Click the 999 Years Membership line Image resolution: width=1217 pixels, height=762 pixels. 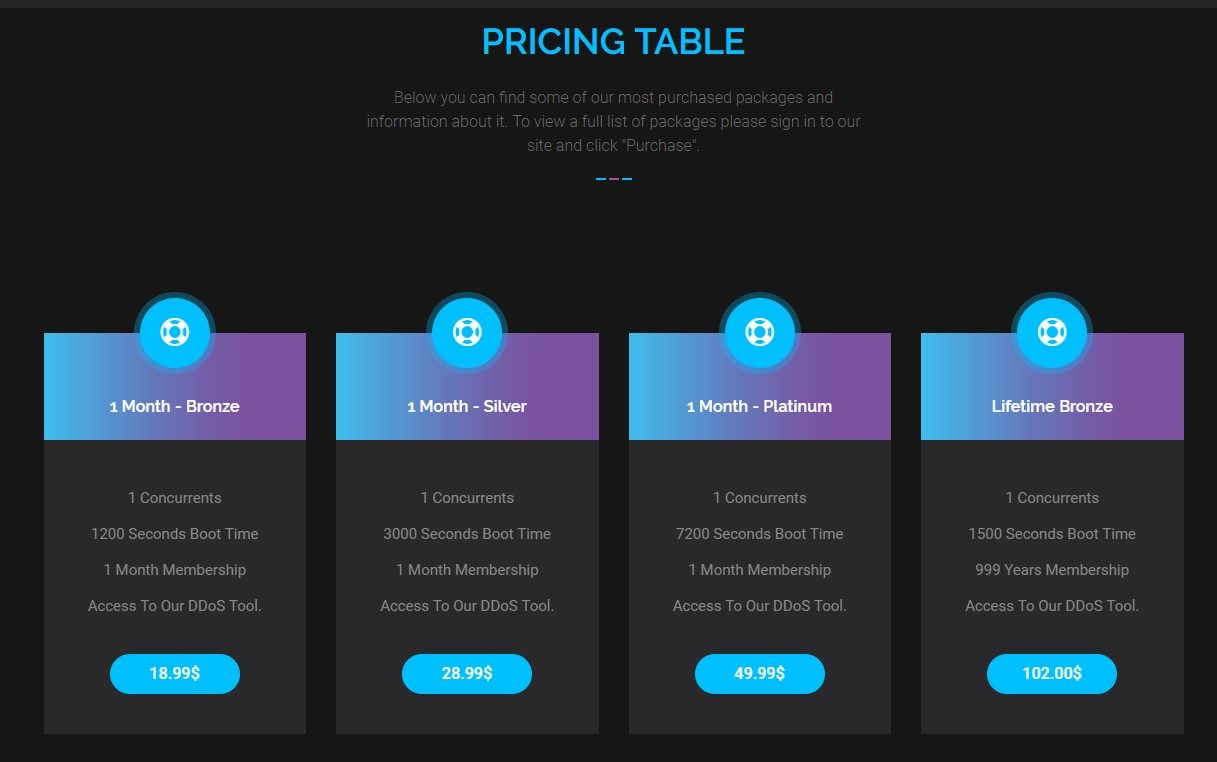1052,570
